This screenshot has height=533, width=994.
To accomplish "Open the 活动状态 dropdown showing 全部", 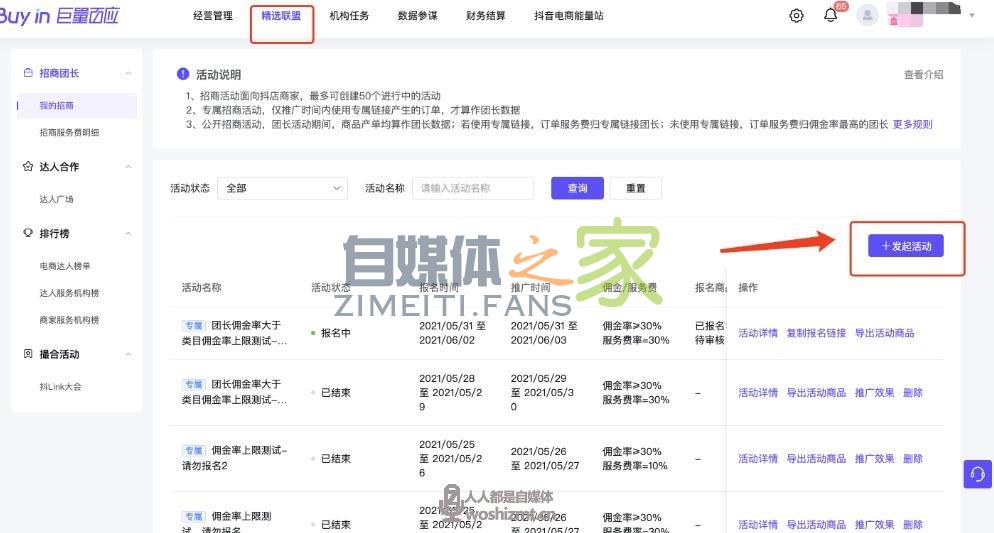I will (x=282, y=188).
